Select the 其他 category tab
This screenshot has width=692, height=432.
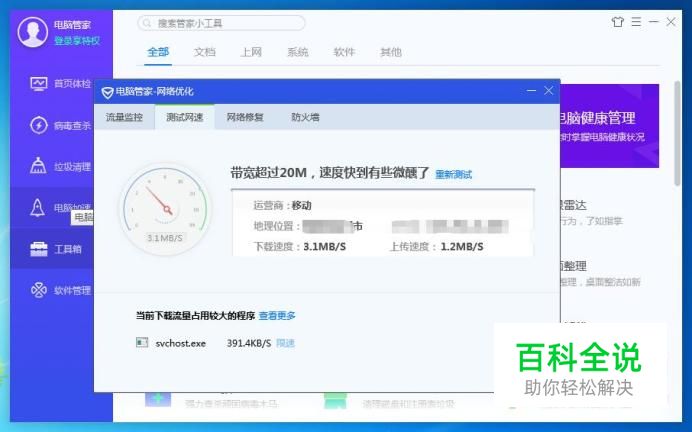click(391, 52)
